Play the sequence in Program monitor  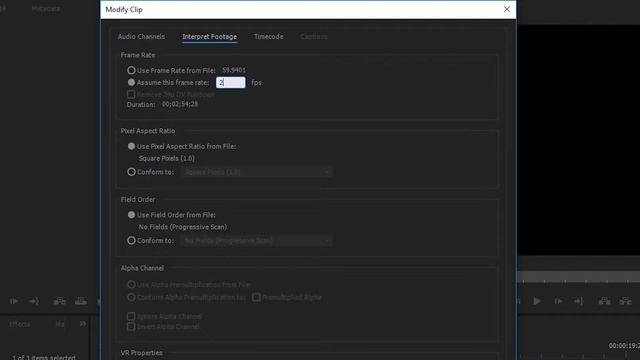click(537, 301)
